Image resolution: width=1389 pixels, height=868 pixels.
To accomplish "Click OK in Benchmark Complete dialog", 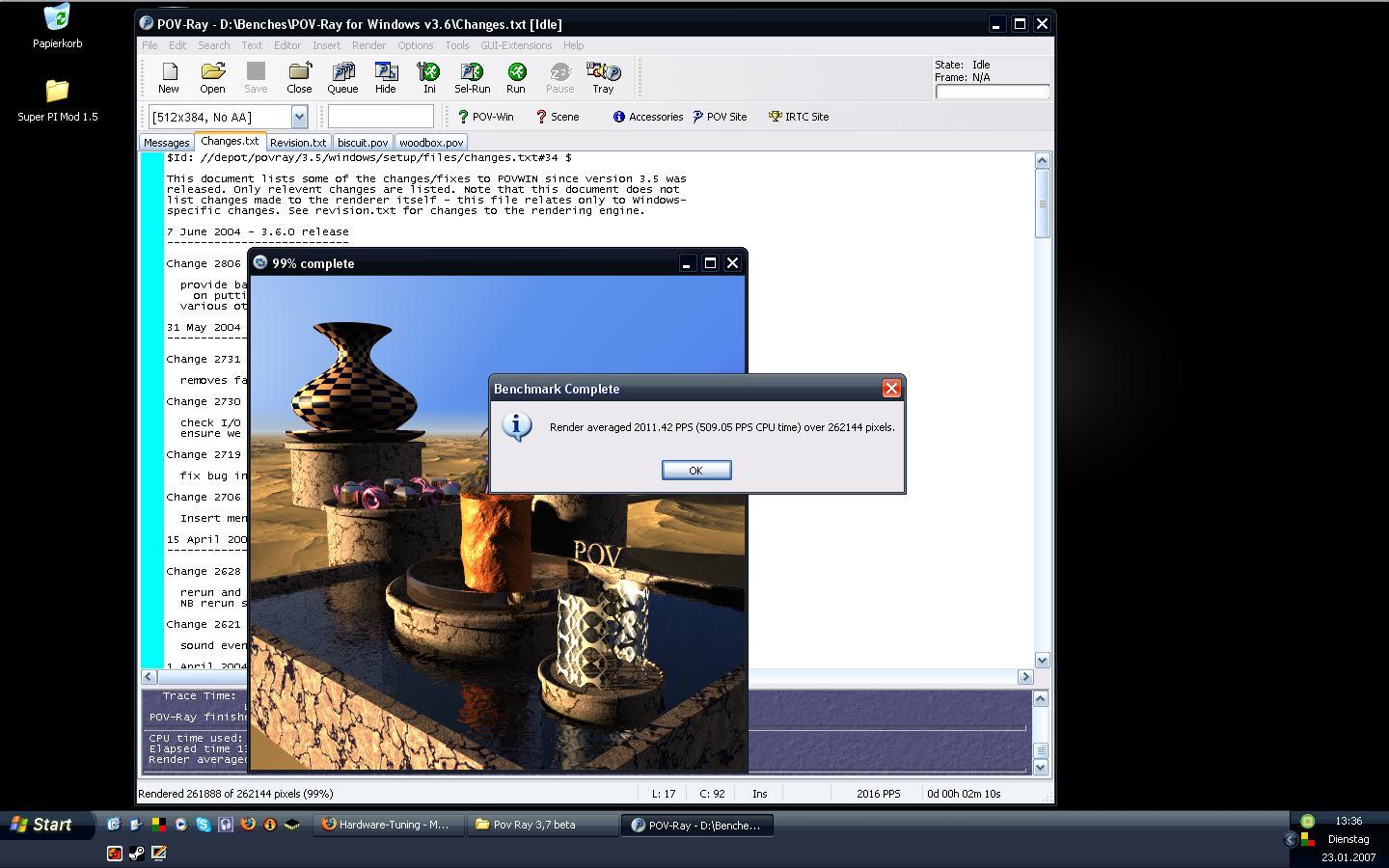I will pyautogui.click(x=695, y=470).
